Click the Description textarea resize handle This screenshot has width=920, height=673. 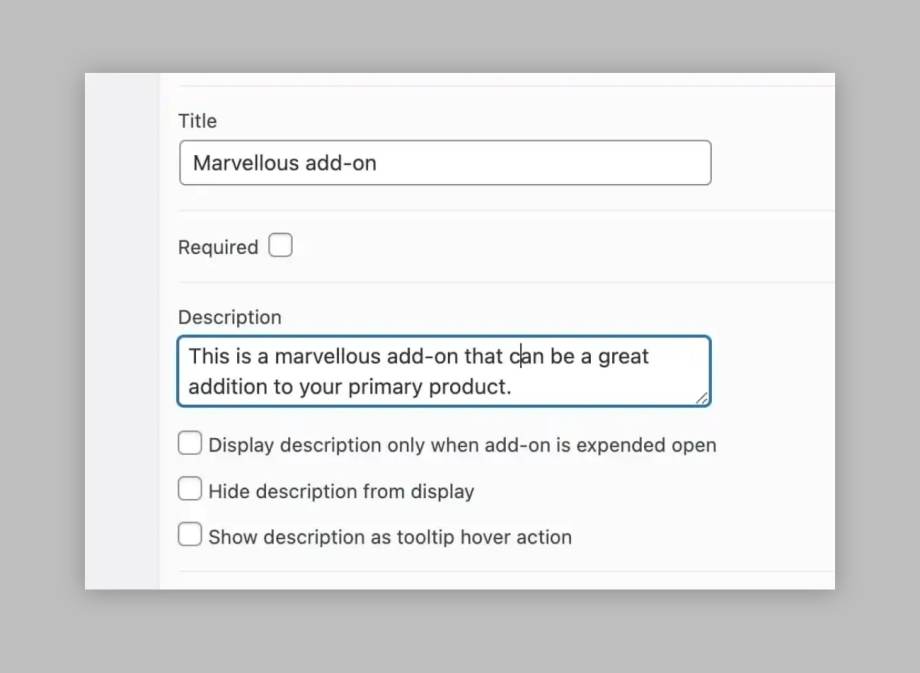pyautogui.click(x=702, y=398)
